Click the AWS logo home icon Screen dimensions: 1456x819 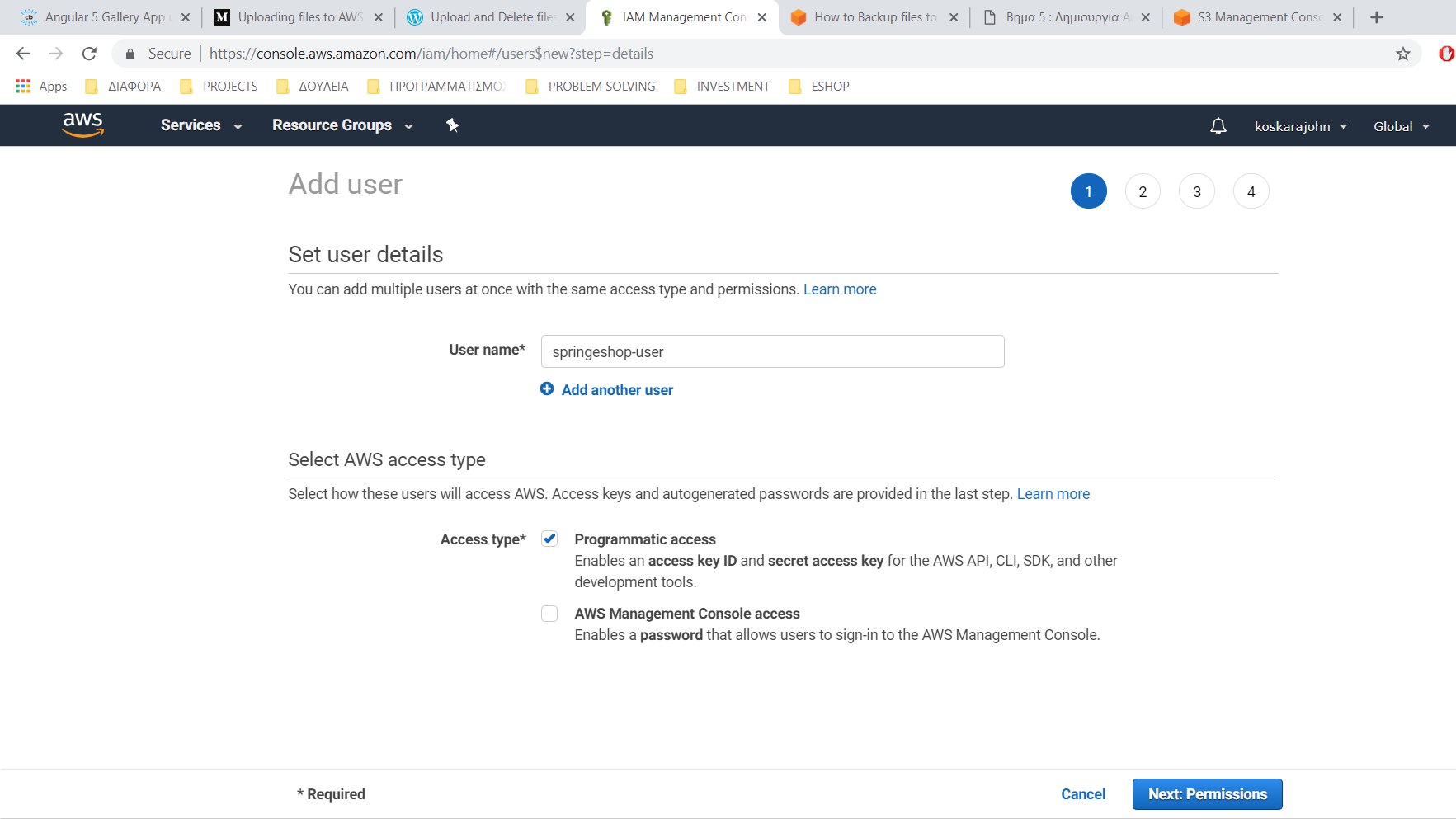pyautogui.click(x=83, y=125)
